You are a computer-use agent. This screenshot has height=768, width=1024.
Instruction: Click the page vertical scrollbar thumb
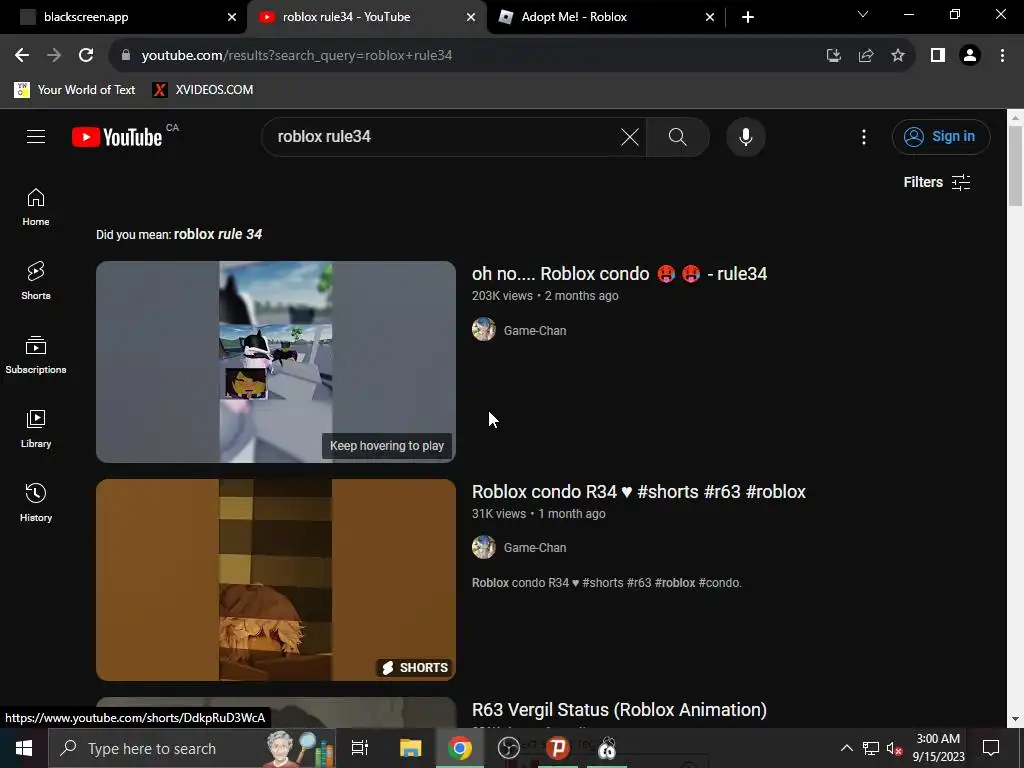(x=1015, y=166)
